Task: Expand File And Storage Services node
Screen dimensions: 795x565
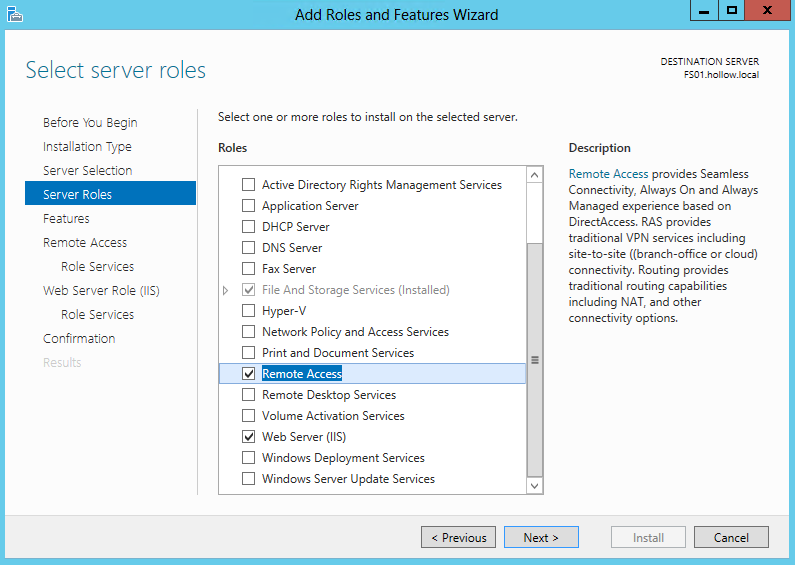Action: [226, 290]
